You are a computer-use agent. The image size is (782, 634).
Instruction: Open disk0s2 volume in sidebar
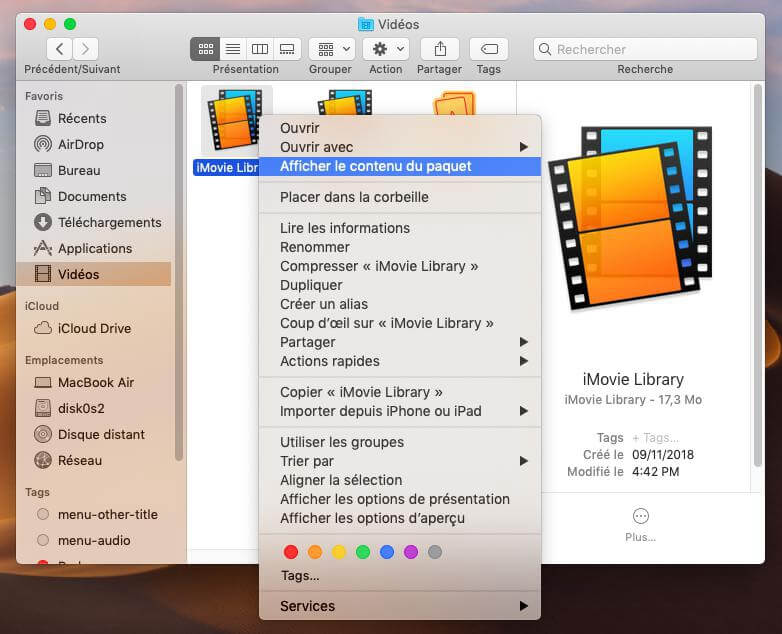[95, 408]
